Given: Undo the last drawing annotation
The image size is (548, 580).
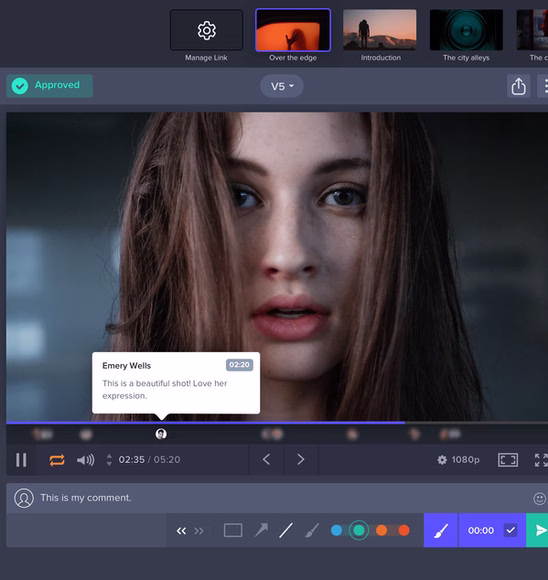Looking at the screenshot, I should click(181, 531).
